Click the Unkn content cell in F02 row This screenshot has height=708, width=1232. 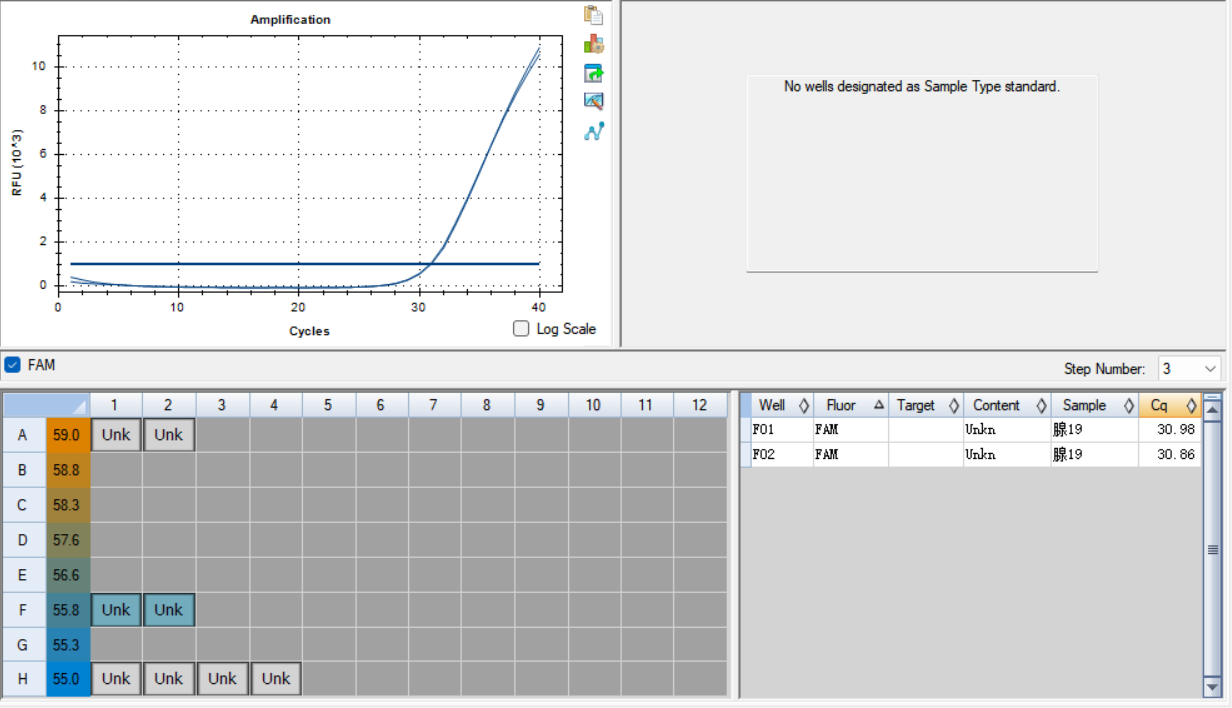point(1007,454)
